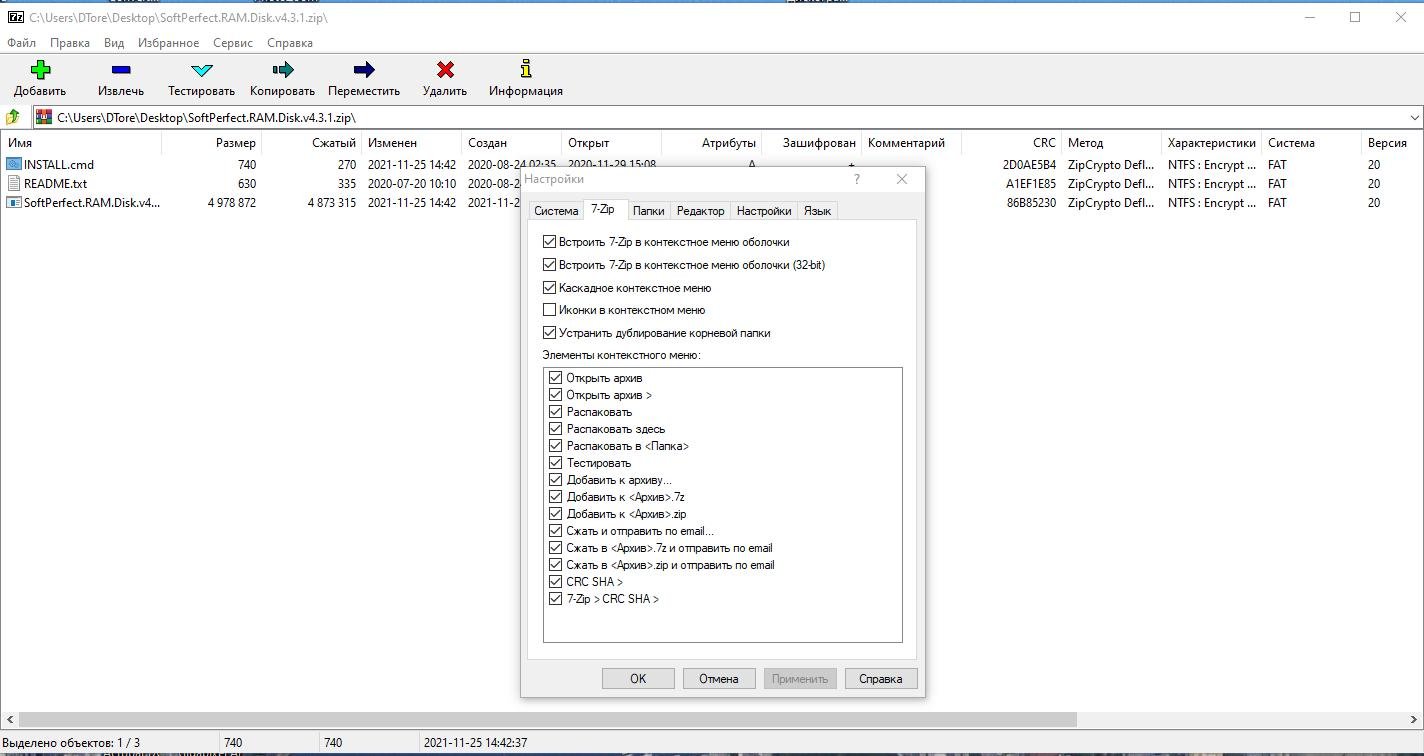This screenshot has width=1424, height=756.
Task: Open the Избранное menu
Action: (x=168, y=43)
